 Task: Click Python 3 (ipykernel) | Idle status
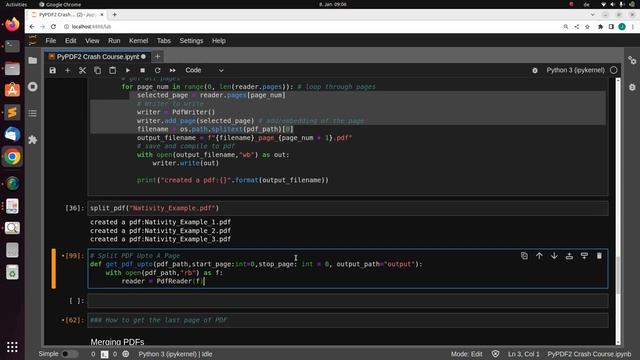click(175, 354)
